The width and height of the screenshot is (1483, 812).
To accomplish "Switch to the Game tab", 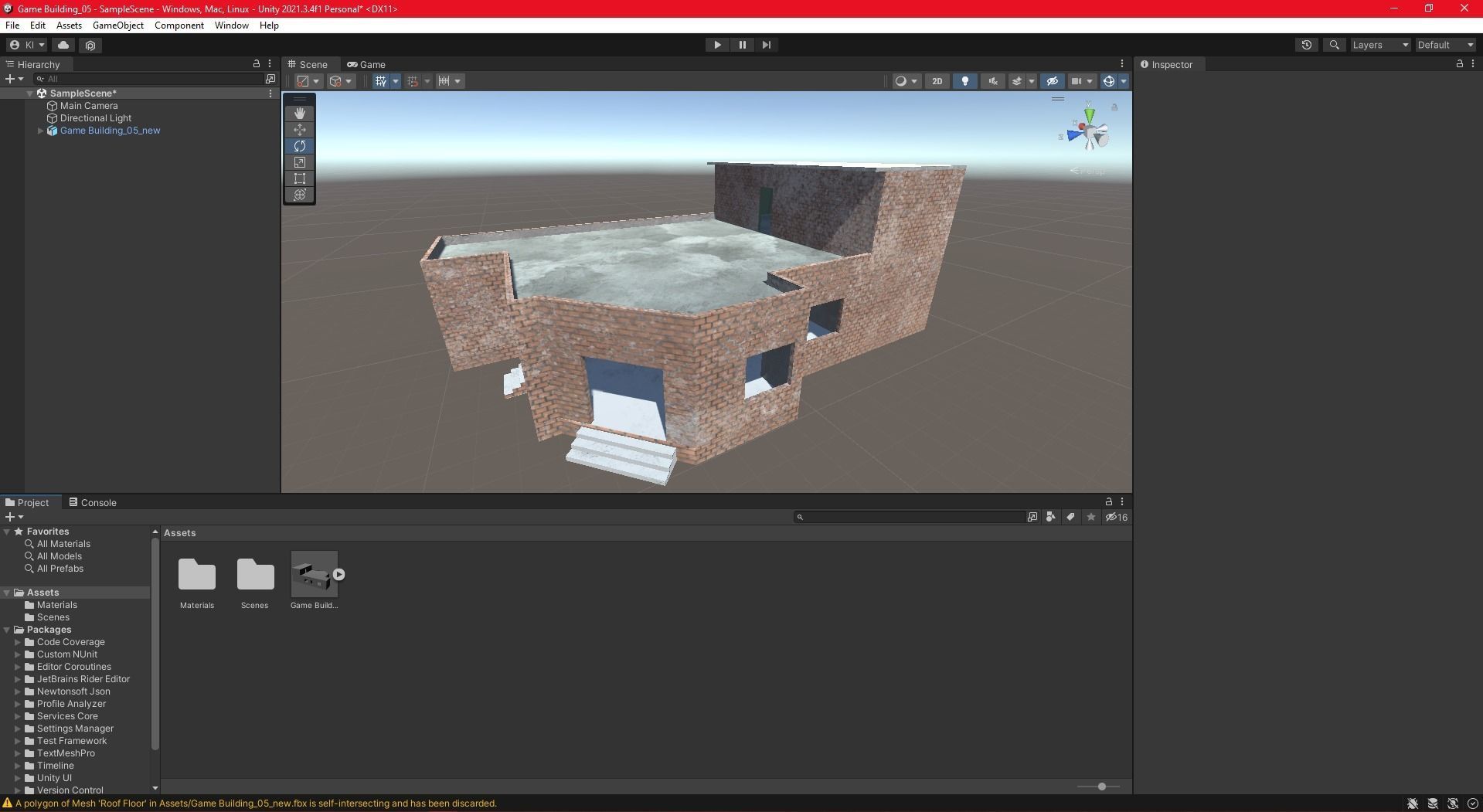I will [366, 64].
